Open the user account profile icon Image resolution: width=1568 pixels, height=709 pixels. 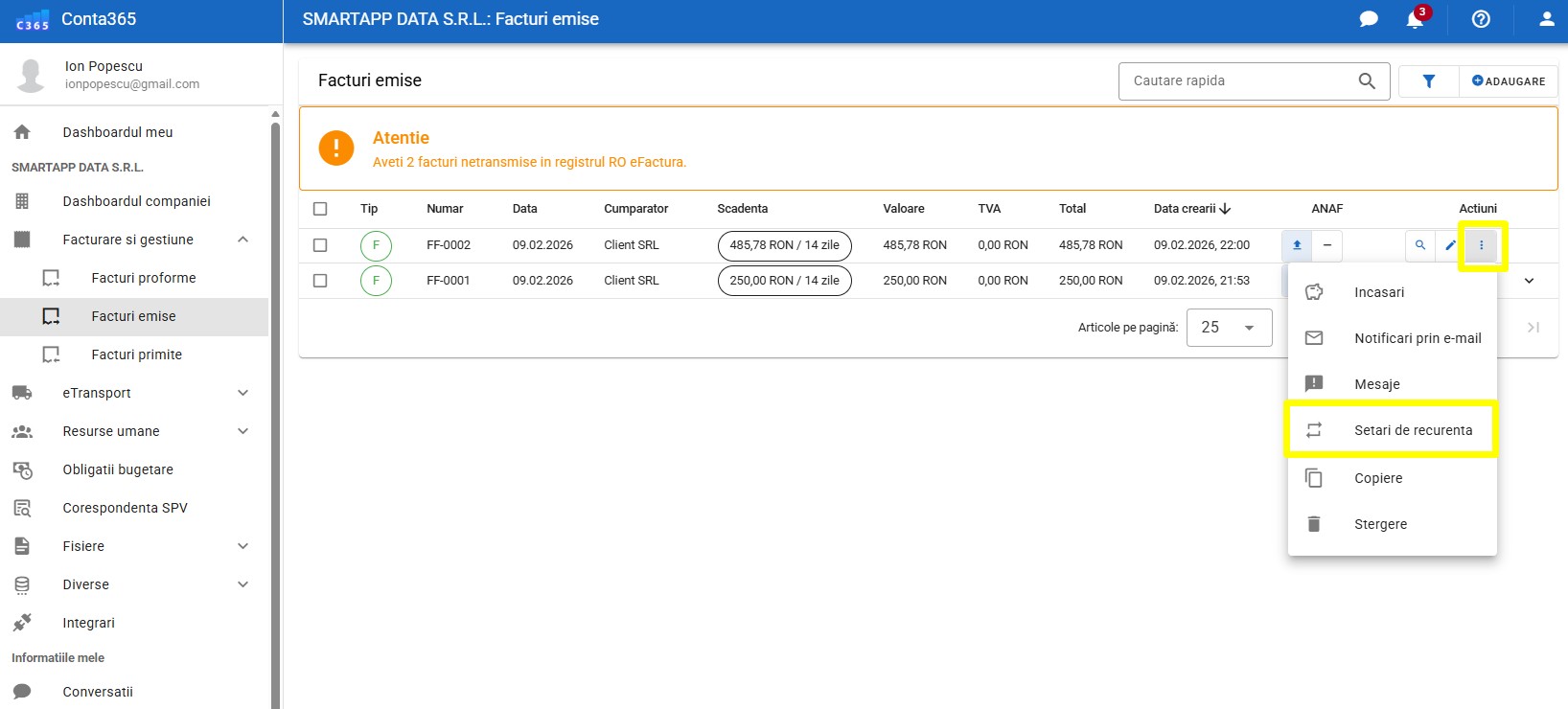pyautogui.click(x=1546, y=19)
